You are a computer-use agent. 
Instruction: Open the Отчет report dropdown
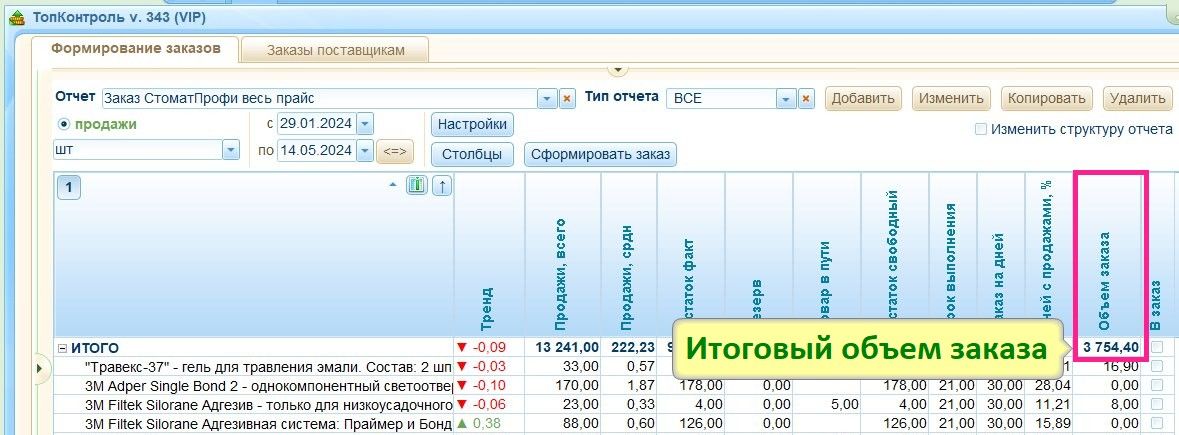pos(547,98)
